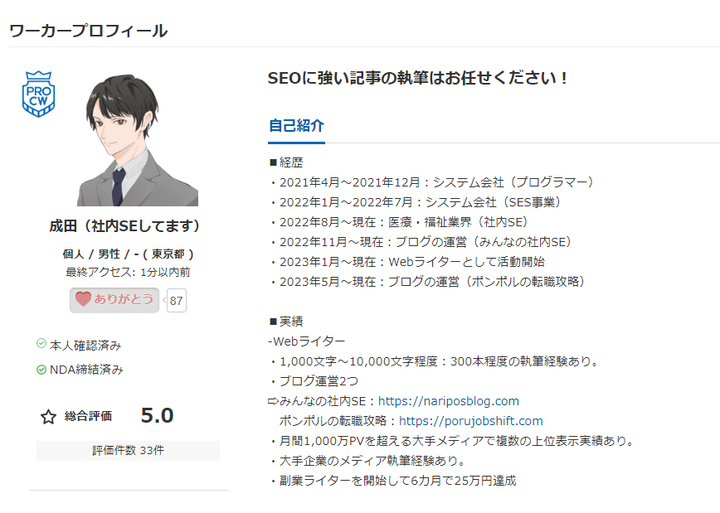Click the green check icon for 本人確認済み
This screenshot has height=513, width=720.
41,343
